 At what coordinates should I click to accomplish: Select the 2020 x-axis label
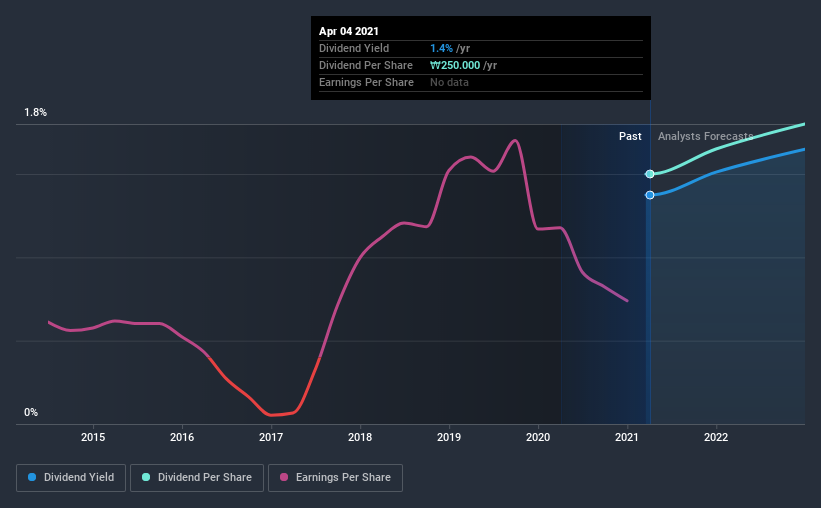(538, 437)
